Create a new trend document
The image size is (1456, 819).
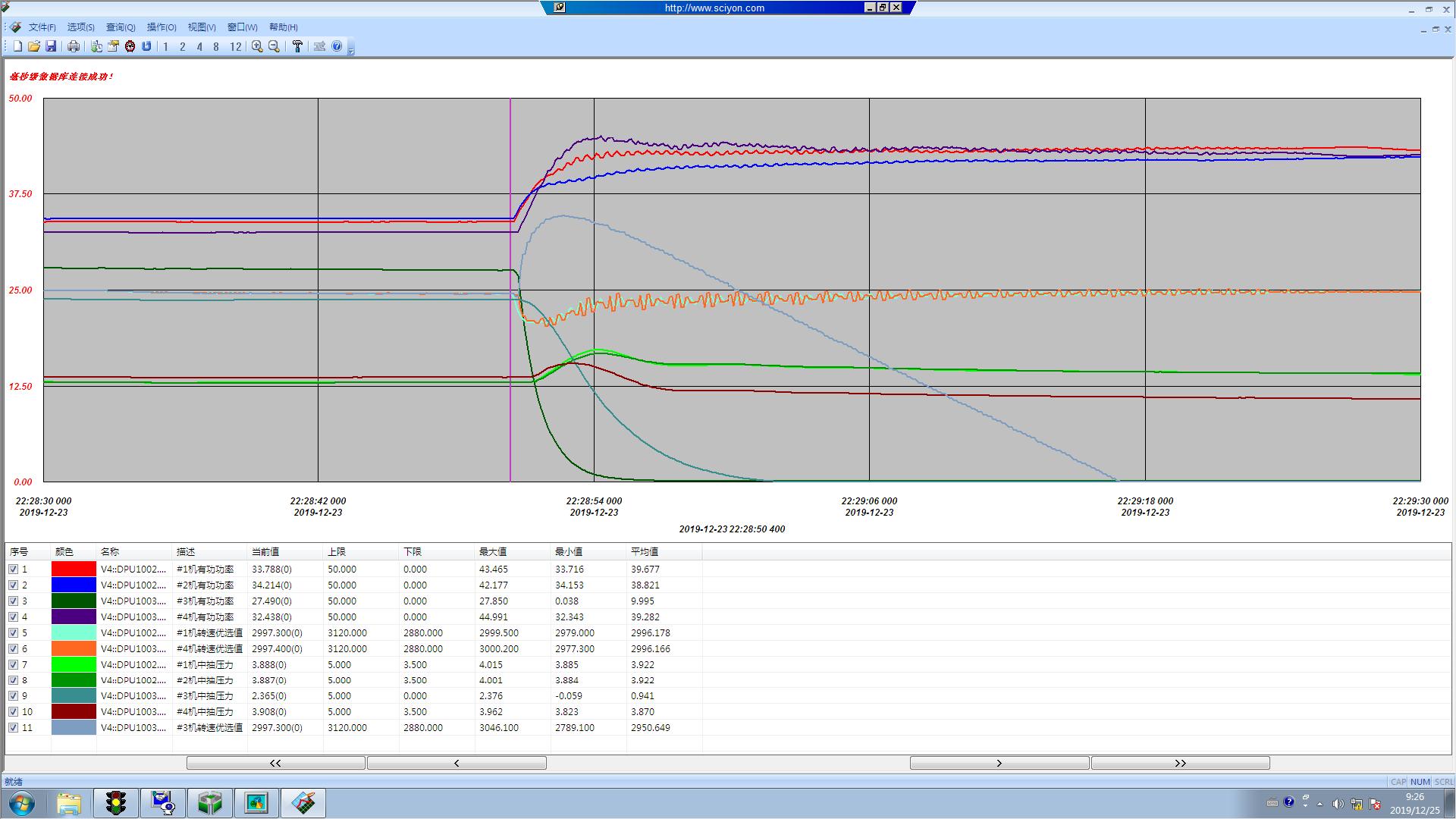(17, 46)
